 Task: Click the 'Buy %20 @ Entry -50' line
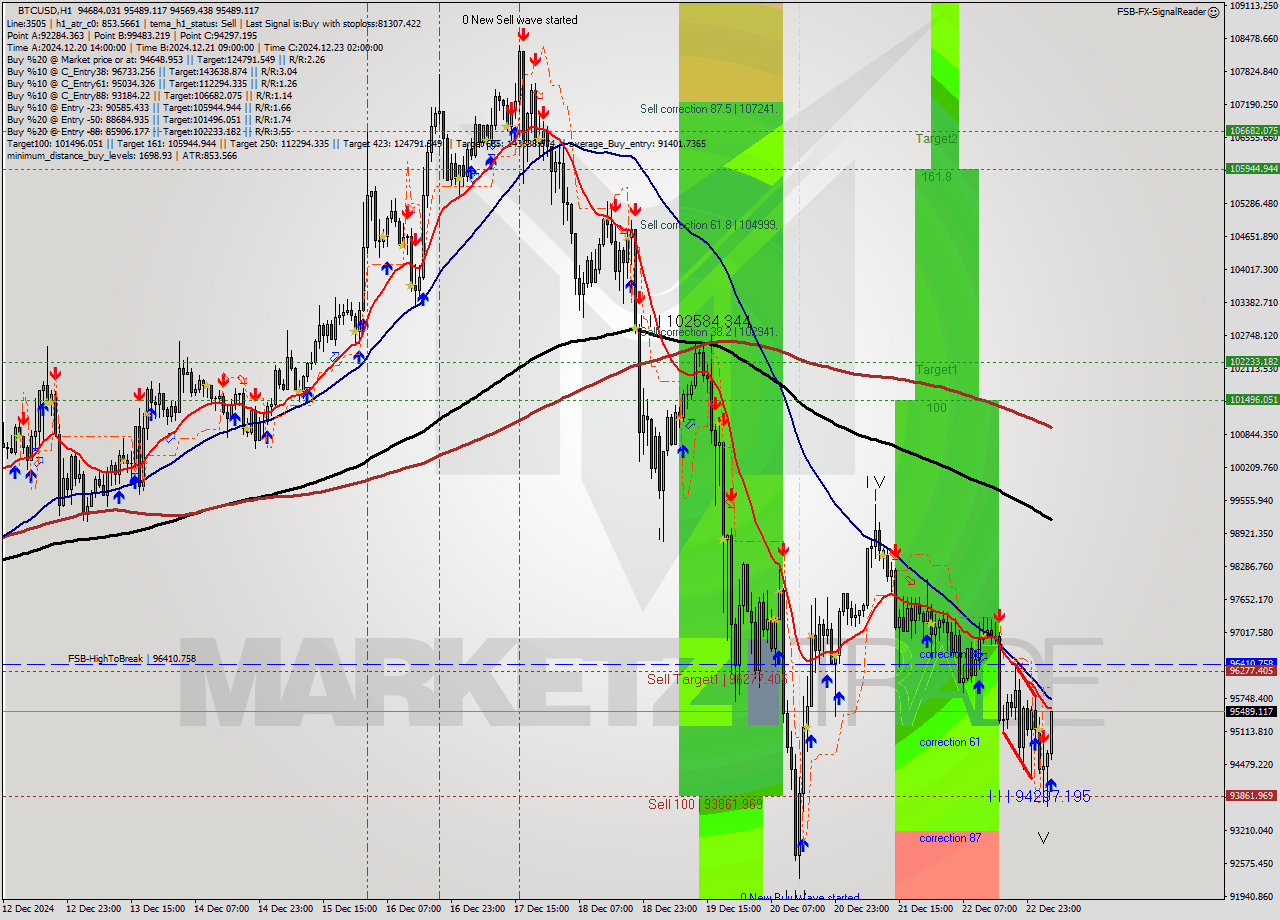pyautogui.click(x=149, y=119)
